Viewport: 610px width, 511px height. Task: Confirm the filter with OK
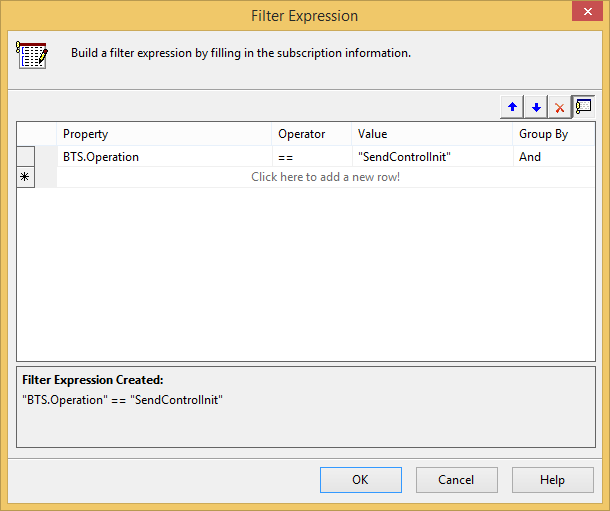361,480
